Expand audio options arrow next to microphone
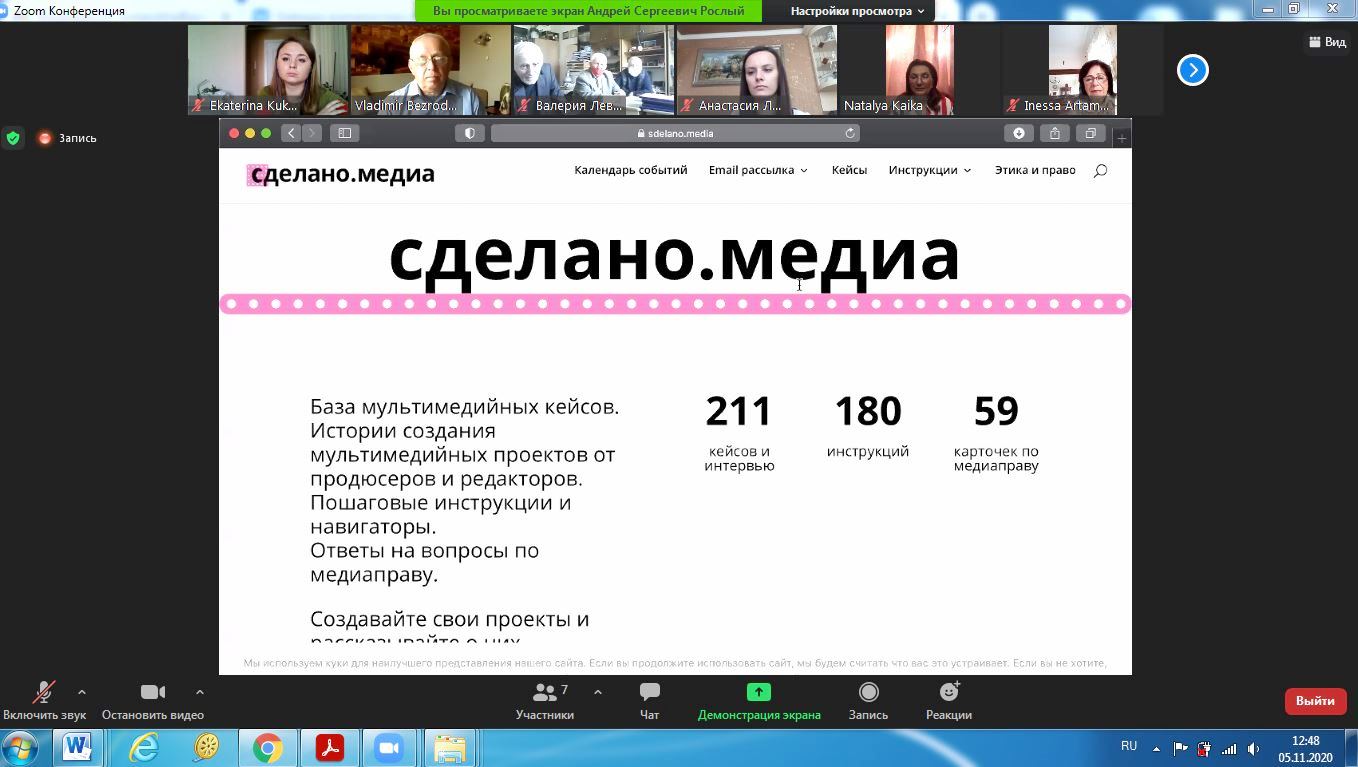 pos(82,692)
